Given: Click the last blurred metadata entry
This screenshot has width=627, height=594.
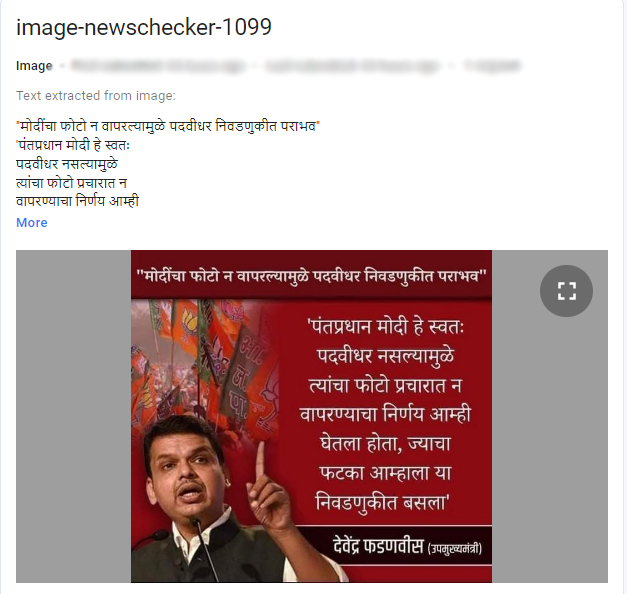Looking at the screenshot, I should 492,65.
